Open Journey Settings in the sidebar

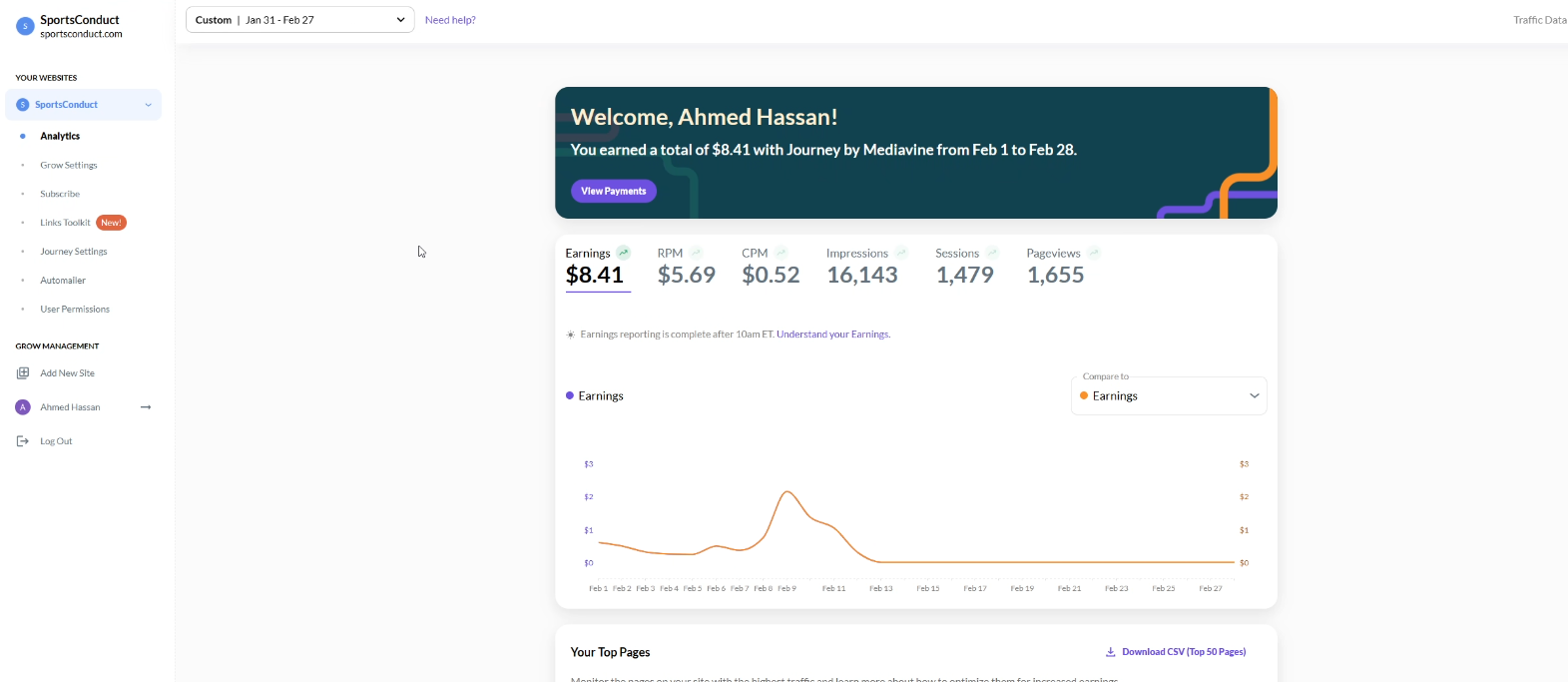74,252
